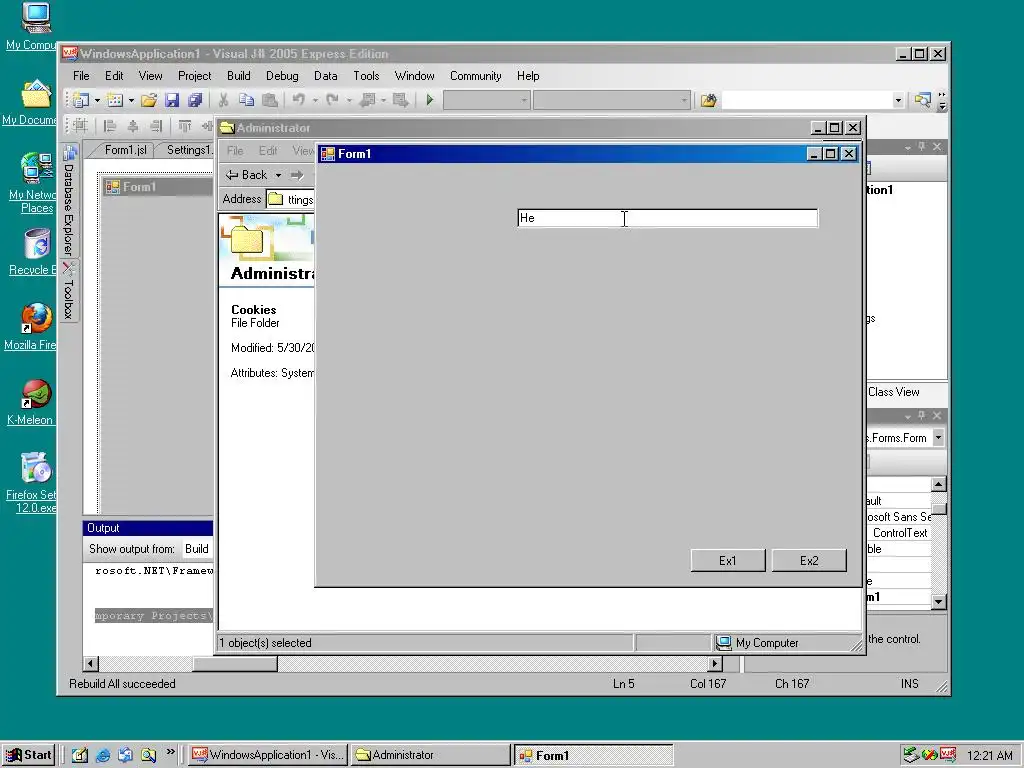
Task: Click the Add New Item toolbar icon
Action: coord(115,100)
